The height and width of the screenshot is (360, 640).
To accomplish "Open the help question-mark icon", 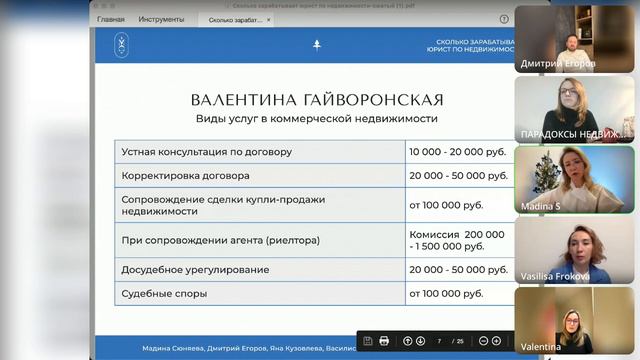I will pyautogui.click(x=504, y=19).
